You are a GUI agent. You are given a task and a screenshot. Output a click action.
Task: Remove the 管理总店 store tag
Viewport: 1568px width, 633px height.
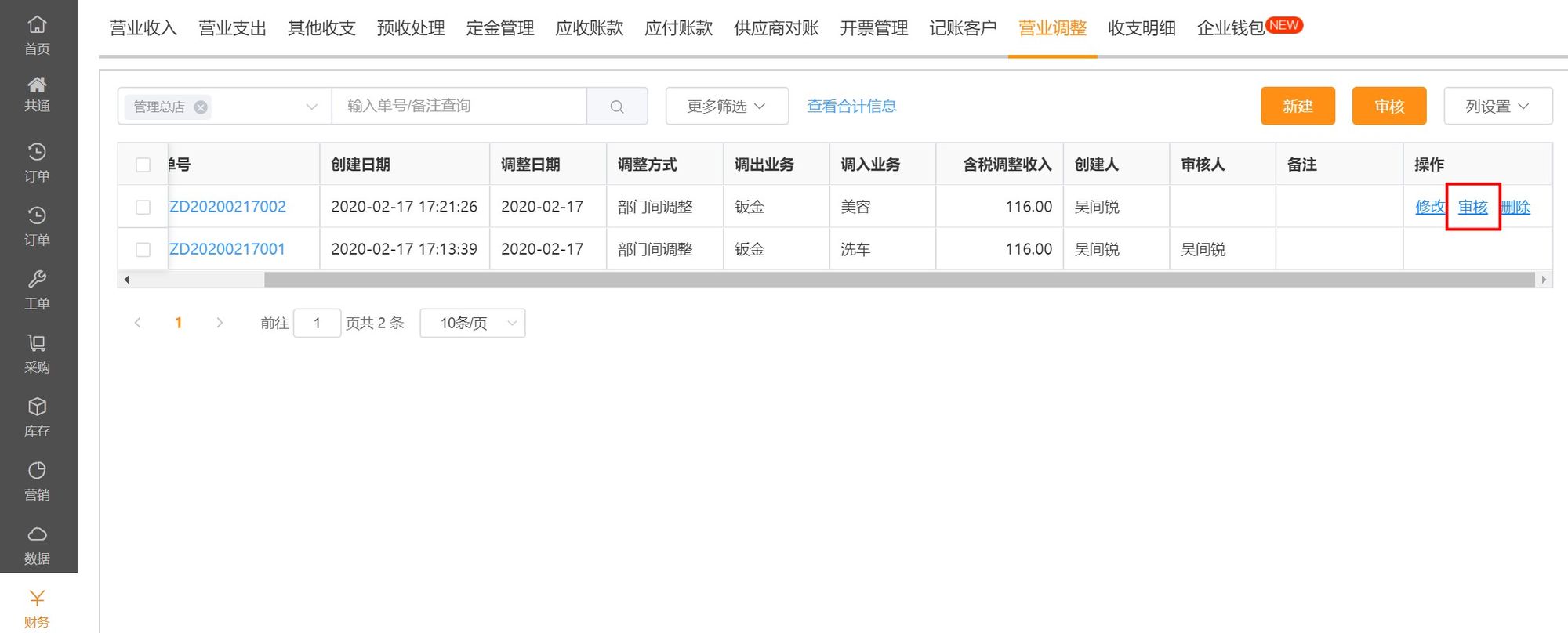[201, 107]
